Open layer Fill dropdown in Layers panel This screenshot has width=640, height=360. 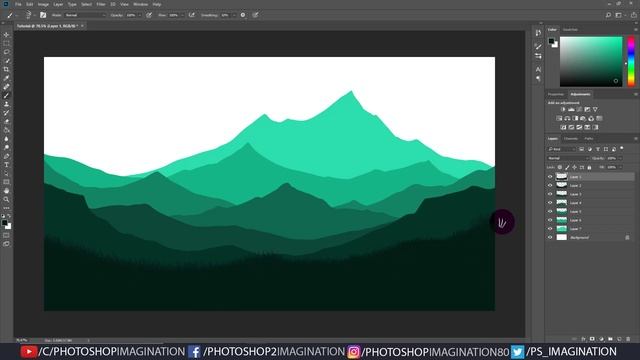620,167
